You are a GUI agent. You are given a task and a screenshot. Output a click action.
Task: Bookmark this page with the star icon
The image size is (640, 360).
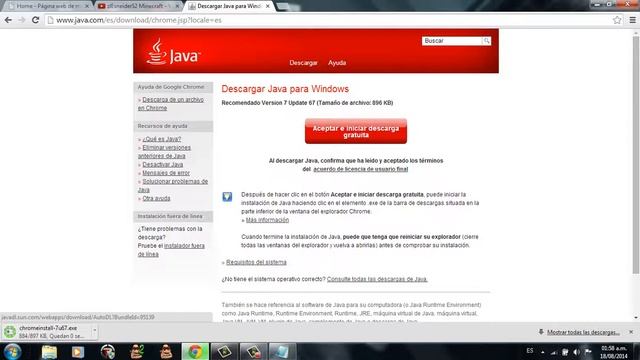pyautogui.click(x=617, y=20)
